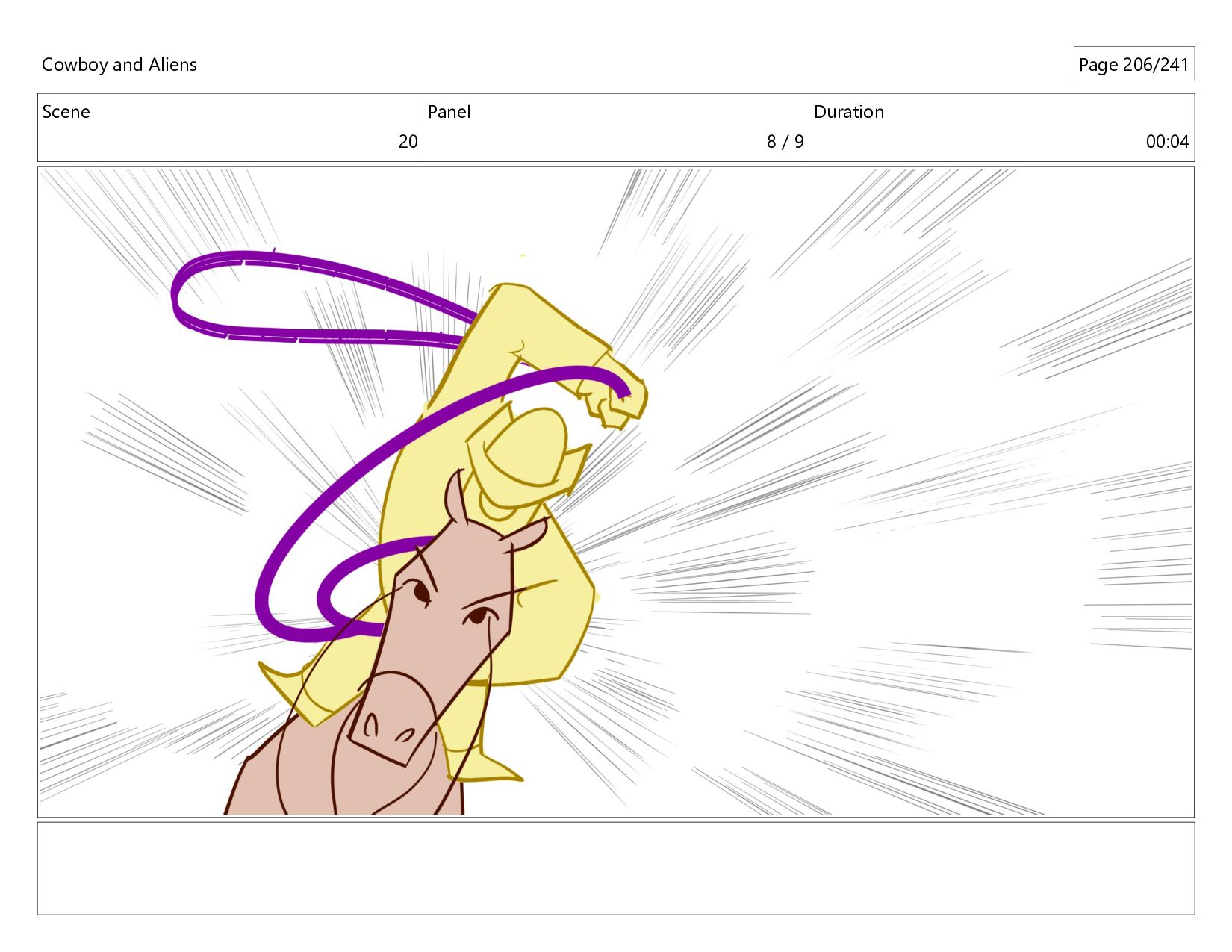Click the 'Panel' header label

click(x=449, y=112)
